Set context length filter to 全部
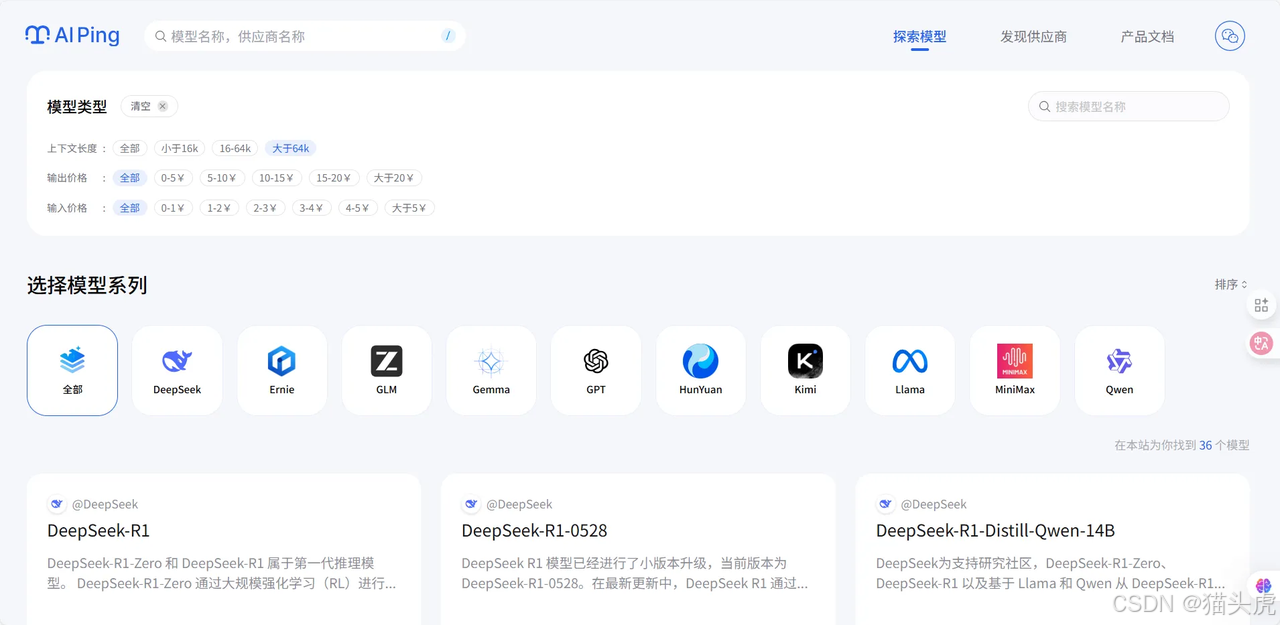Screen dimensions: 1280x625 [x=130, y=148]
